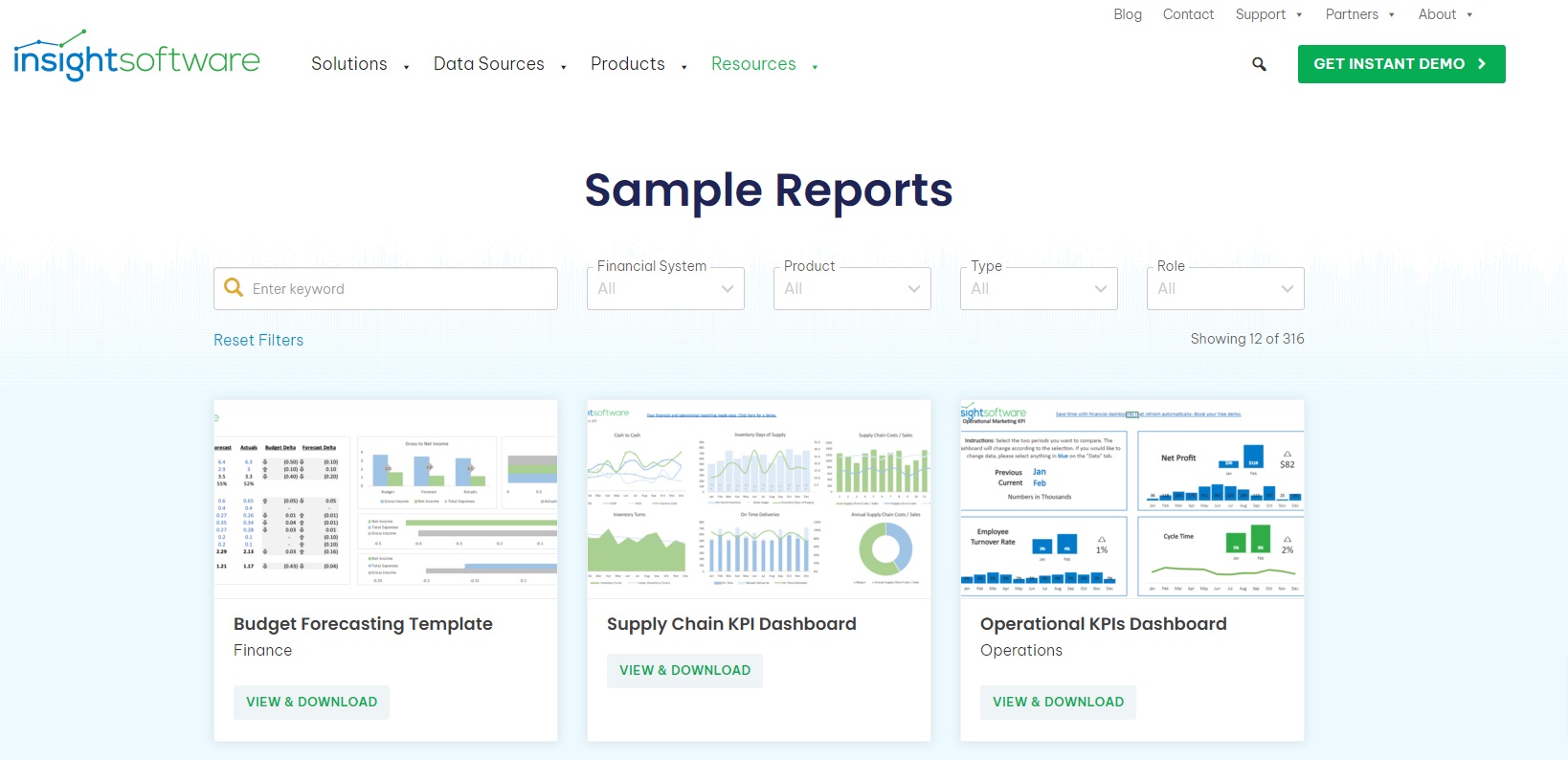
Task: Open the Partners menu
Action: tap(1352, 14)
